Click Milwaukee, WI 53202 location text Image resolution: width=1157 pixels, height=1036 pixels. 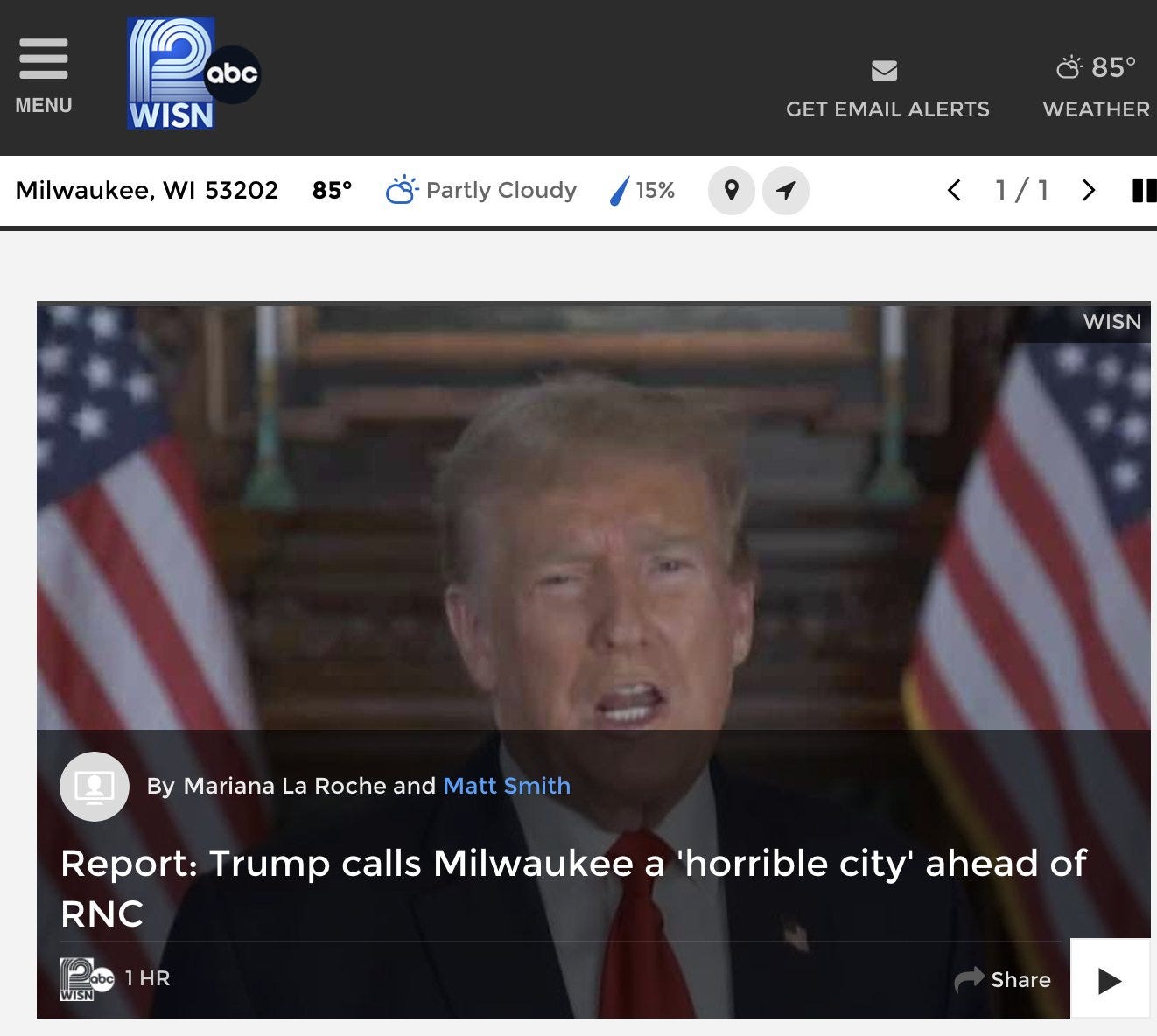coord(147,190)
